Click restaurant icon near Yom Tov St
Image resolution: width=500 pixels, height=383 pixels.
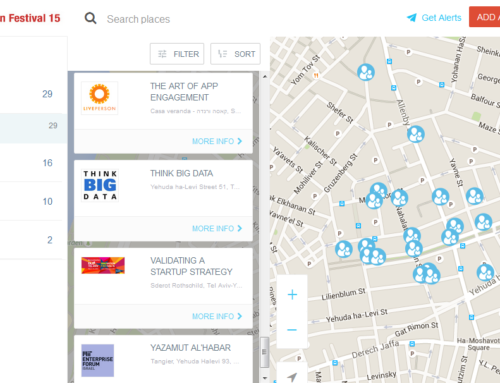(x=316, y=76)
